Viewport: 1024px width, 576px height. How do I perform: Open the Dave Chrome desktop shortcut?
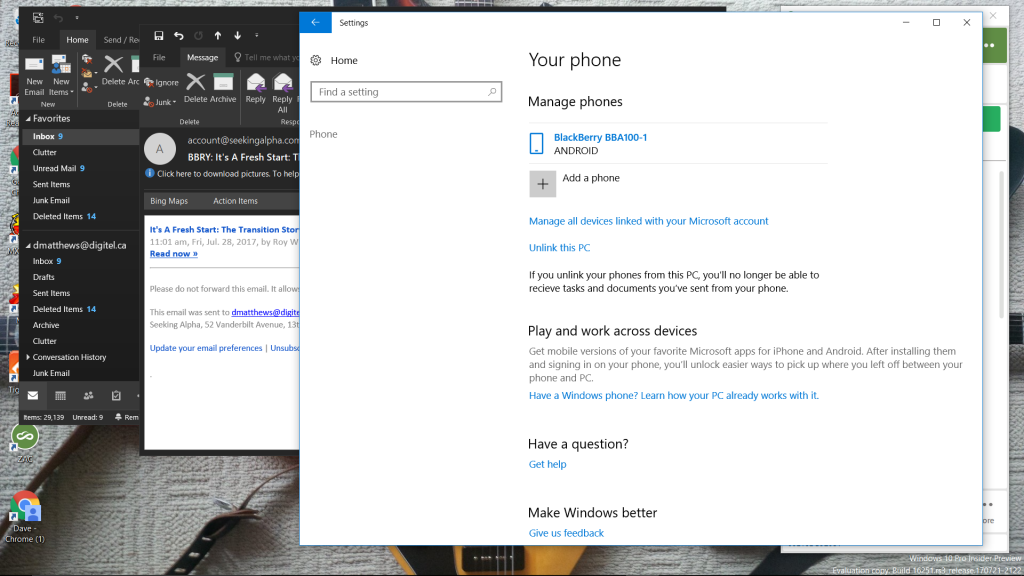coord(25,519)
